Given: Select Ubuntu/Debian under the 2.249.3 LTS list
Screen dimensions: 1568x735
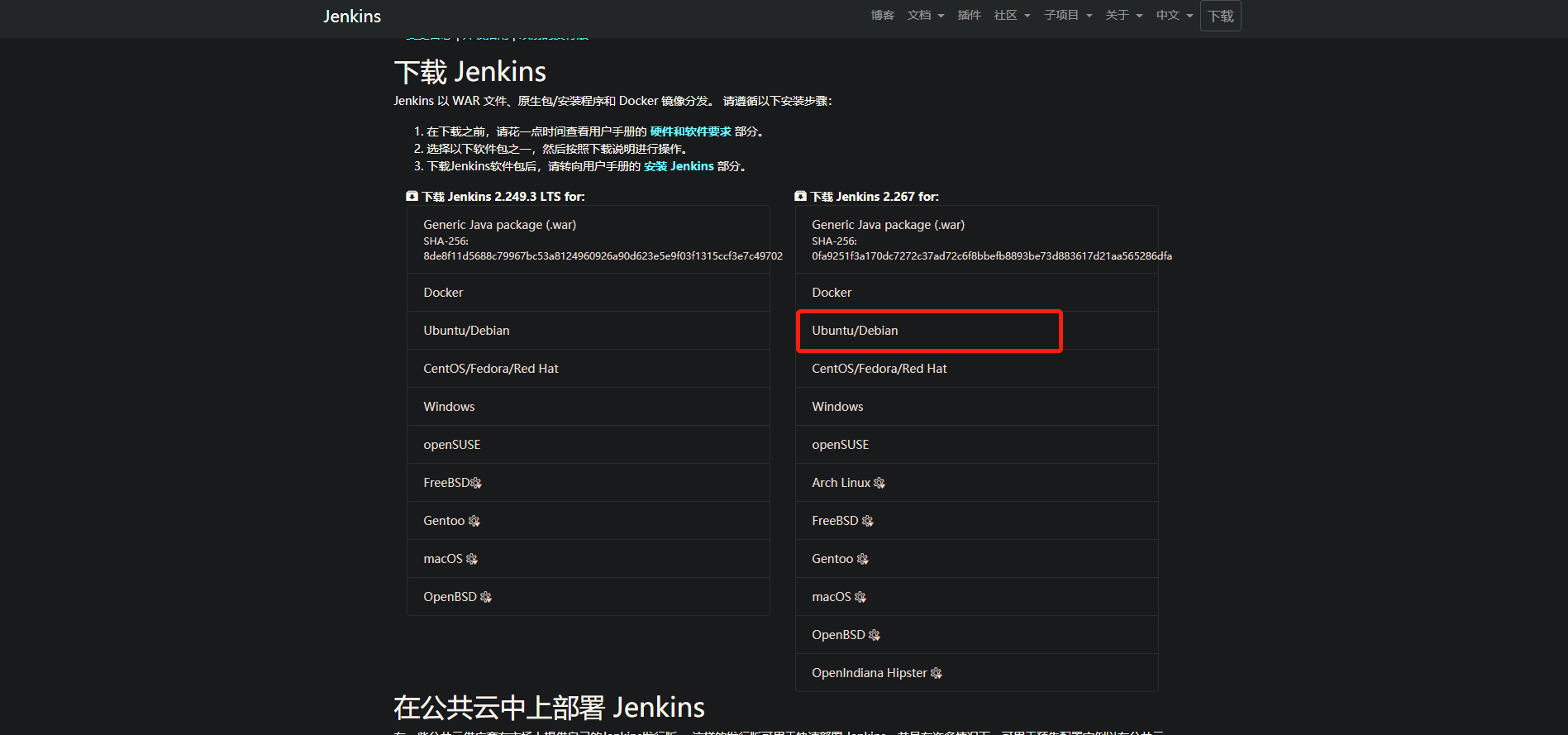Looking at the screenshot, I should (x=588, y=331).
